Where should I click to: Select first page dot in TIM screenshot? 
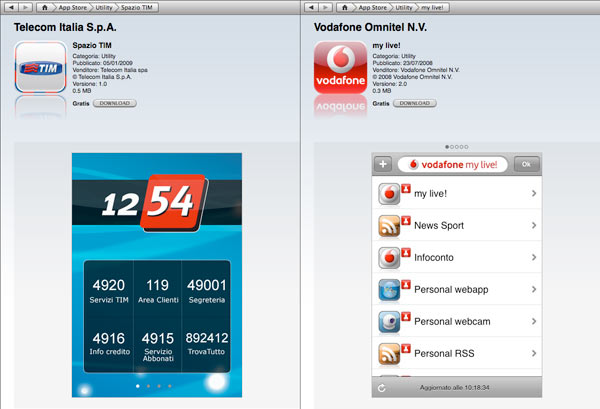point(138,386)
